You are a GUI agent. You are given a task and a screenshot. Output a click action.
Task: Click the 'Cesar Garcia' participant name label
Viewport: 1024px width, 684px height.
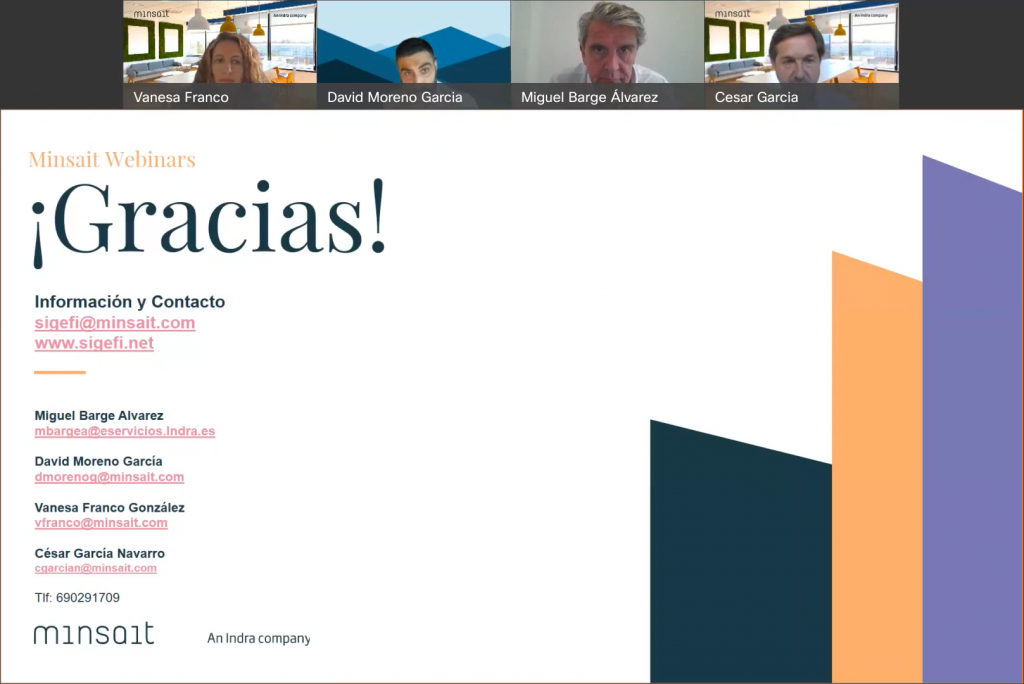[756, 97]
